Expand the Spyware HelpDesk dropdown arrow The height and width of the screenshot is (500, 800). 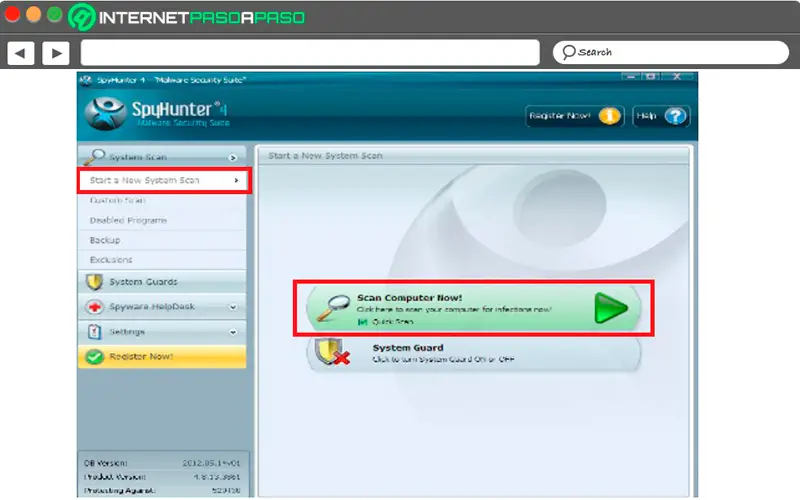pos(233,307)
